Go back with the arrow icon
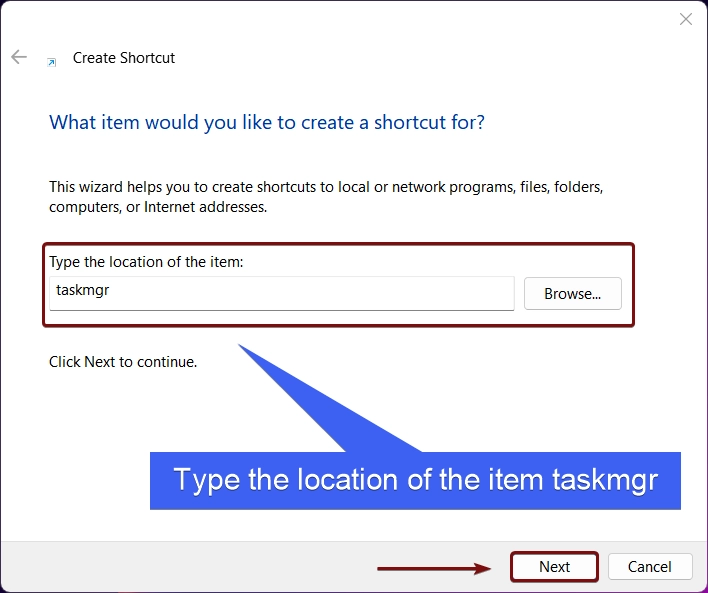The width and height of the screenshot is (708, 593). [19, 57]
